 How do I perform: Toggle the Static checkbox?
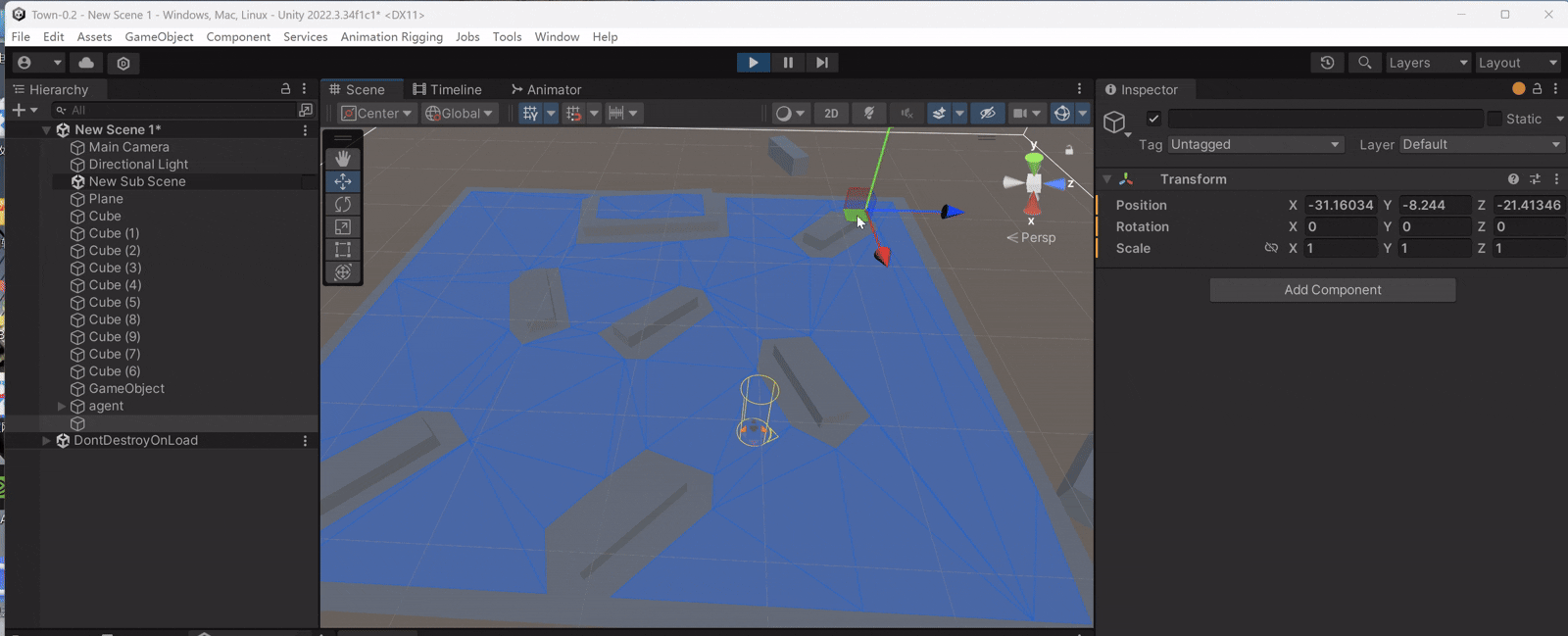tap(1494, 119)
